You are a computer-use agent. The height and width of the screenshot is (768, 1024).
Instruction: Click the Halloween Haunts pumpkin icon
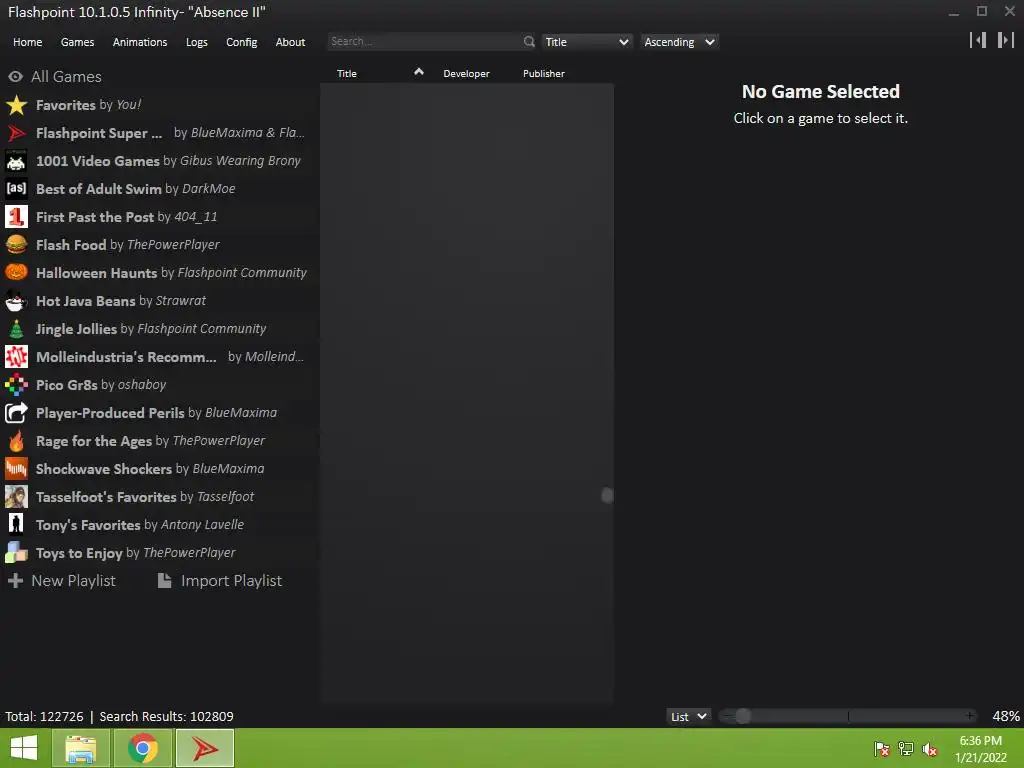(x=16, y=273)
